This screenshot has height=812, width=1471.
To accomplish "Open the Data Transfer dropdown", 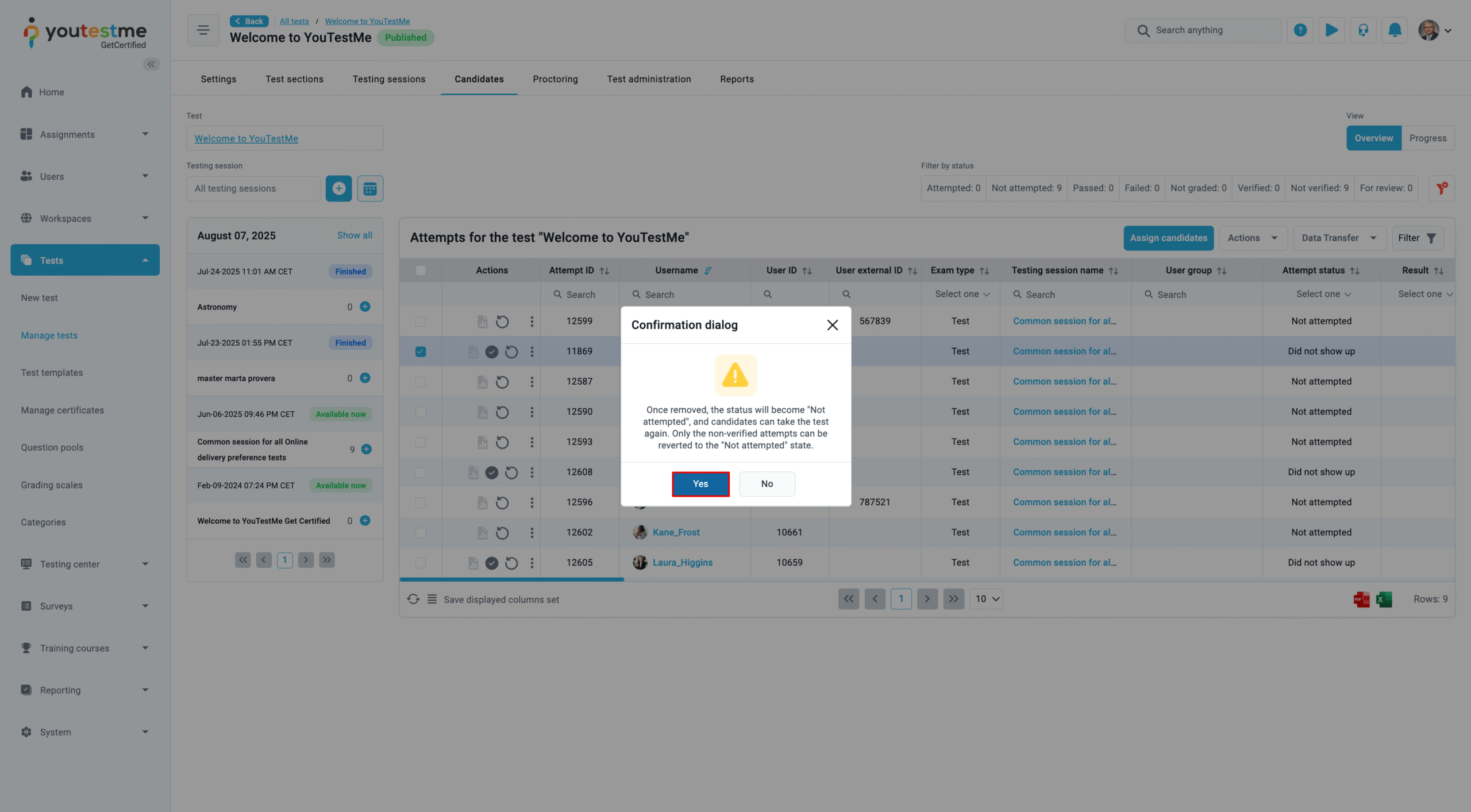I will (x=1339, y=238).
